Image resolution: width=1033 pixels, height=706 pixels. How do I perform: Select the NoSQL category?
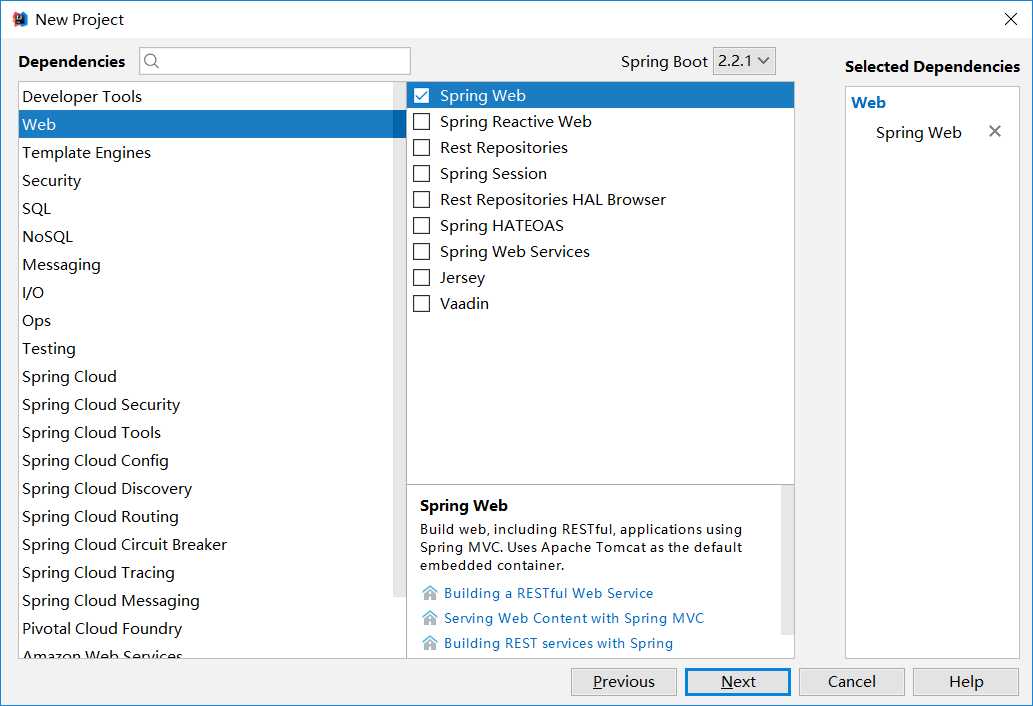pos(206,236)
